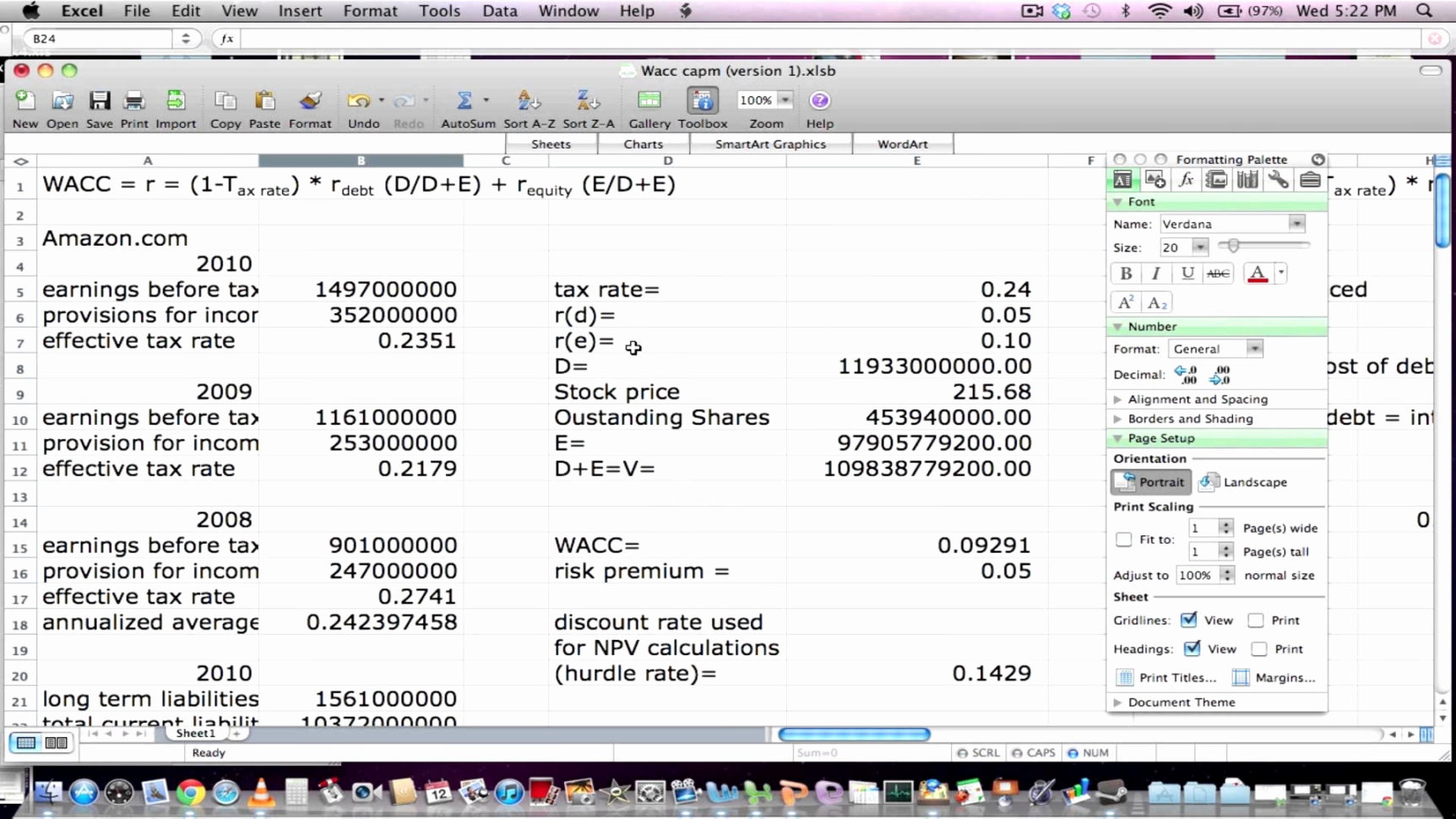This screenshot has height=819, width=1456.
Task: Open the Toolbox using its toolbar icon
Action: (x=702, y=100)
